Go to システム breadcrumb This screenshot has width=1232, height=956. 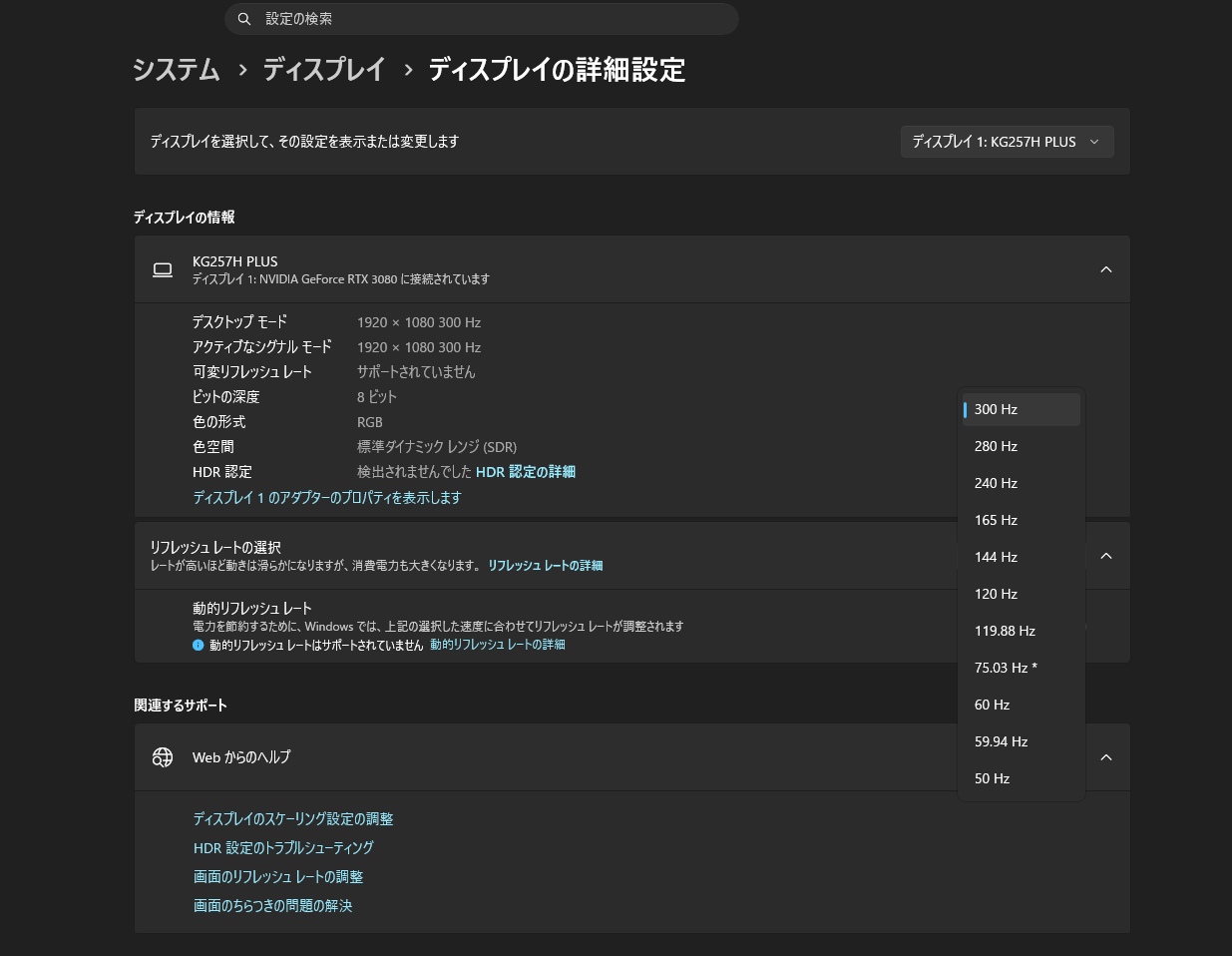click(x=177, y=70)
